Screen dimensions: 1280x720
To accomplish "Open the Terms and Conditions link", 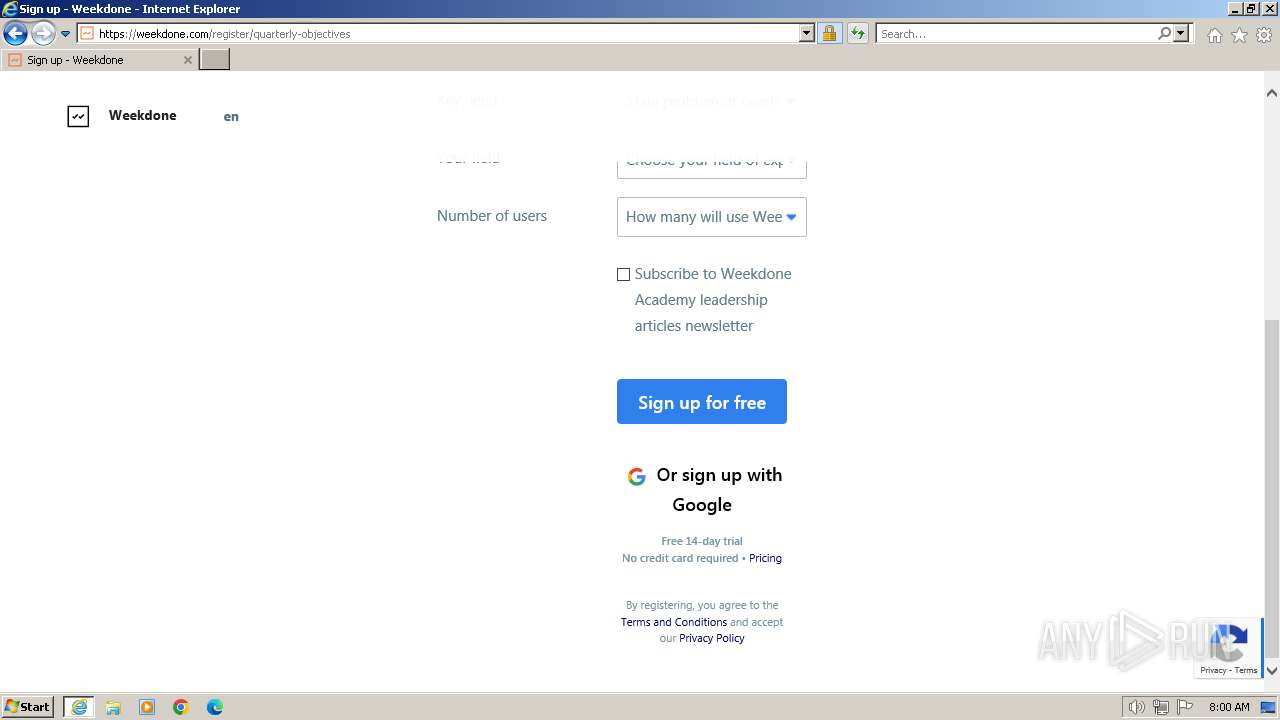I will coord(673,622).
